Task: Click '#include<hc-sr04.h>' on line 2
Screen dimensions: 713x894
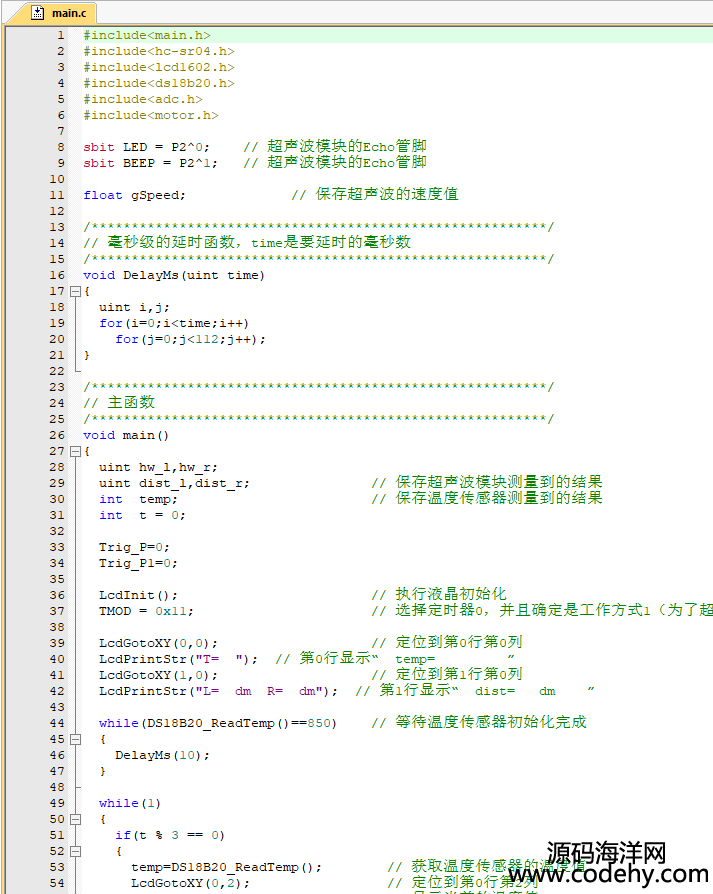Action: [159, 51]
